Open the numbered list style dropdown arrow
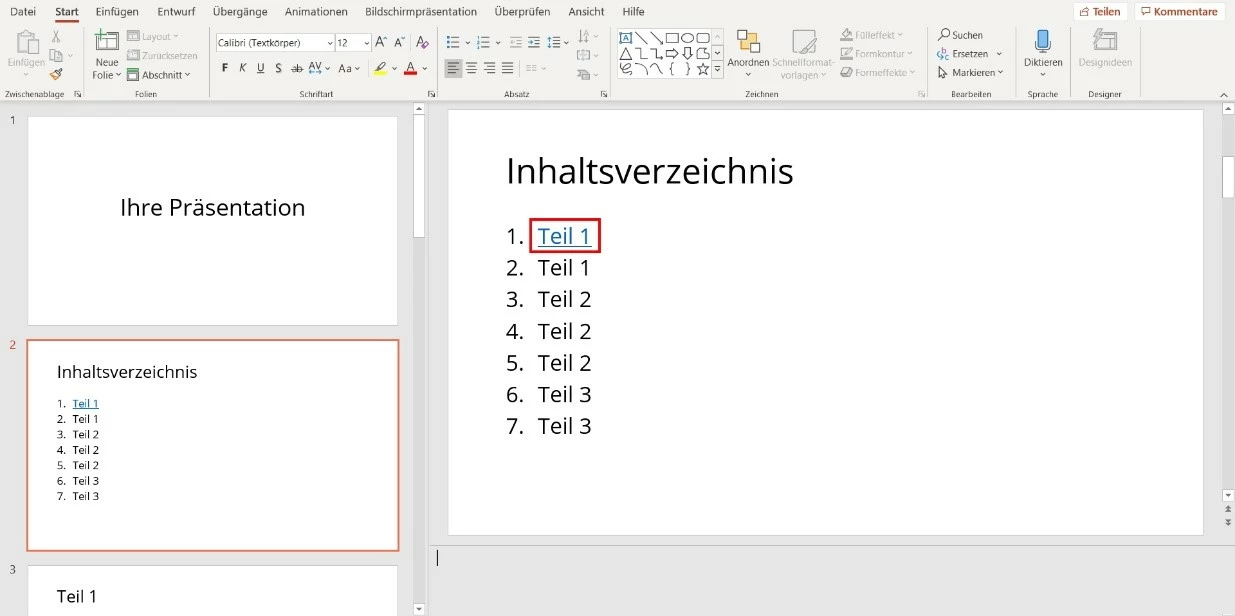Image resolution: width=1235 pixels, height=616 pixels. 498,43
